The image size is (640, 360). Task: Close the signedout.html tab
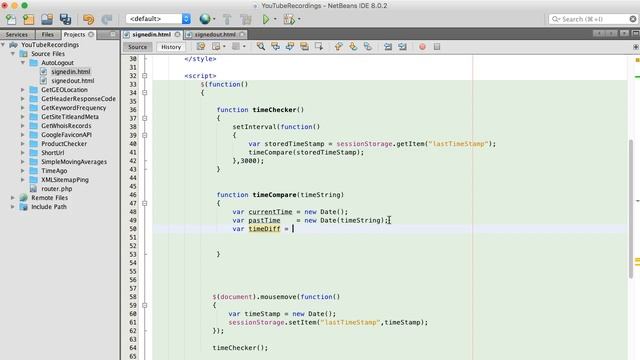coord(242,35)
